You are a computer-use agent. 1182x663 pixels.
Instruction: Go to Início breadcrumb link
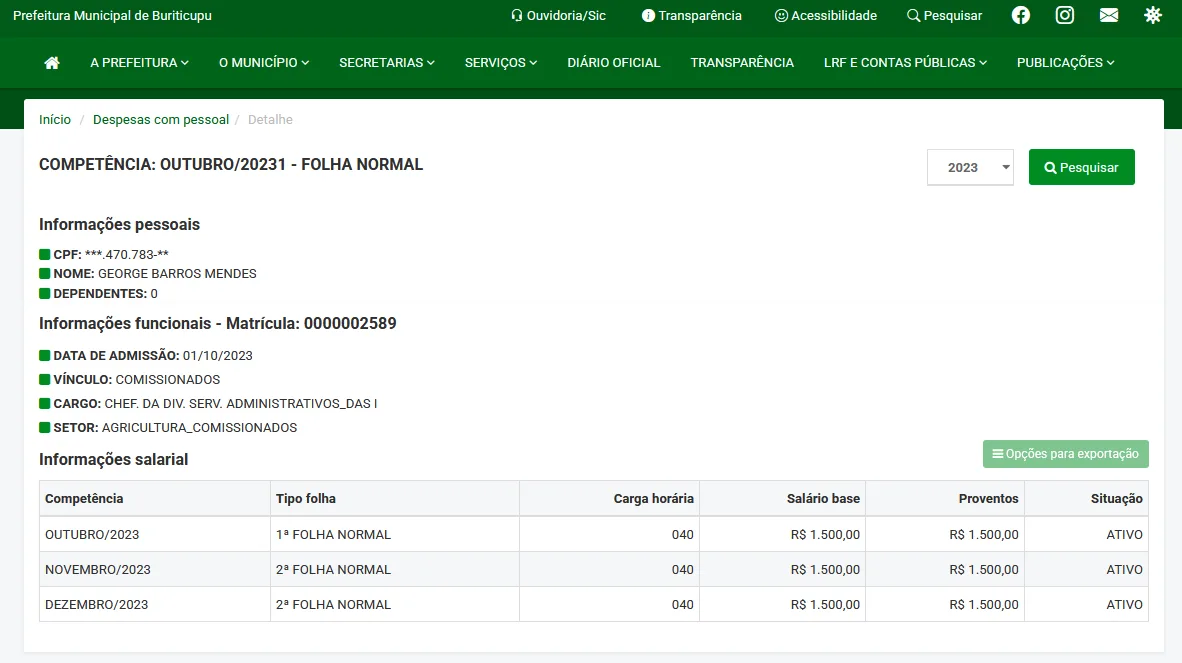pos(55,119)
